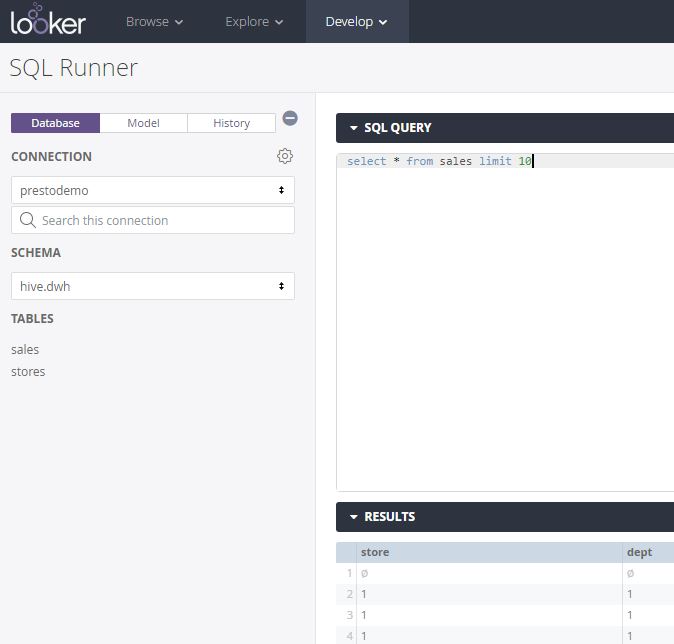
Task: Collapse the RESULTS section
Action: pos(354,517)
